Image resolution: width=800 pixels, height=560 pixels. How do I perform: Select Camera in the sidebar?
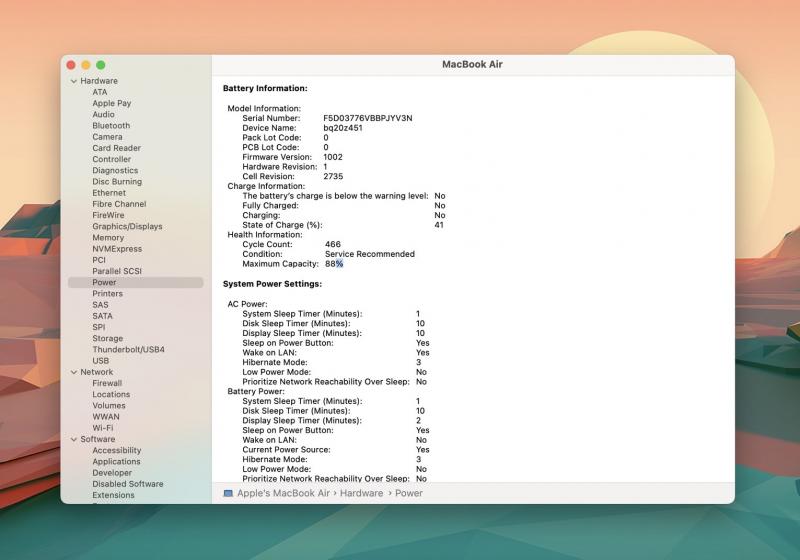tap(107, 137)
